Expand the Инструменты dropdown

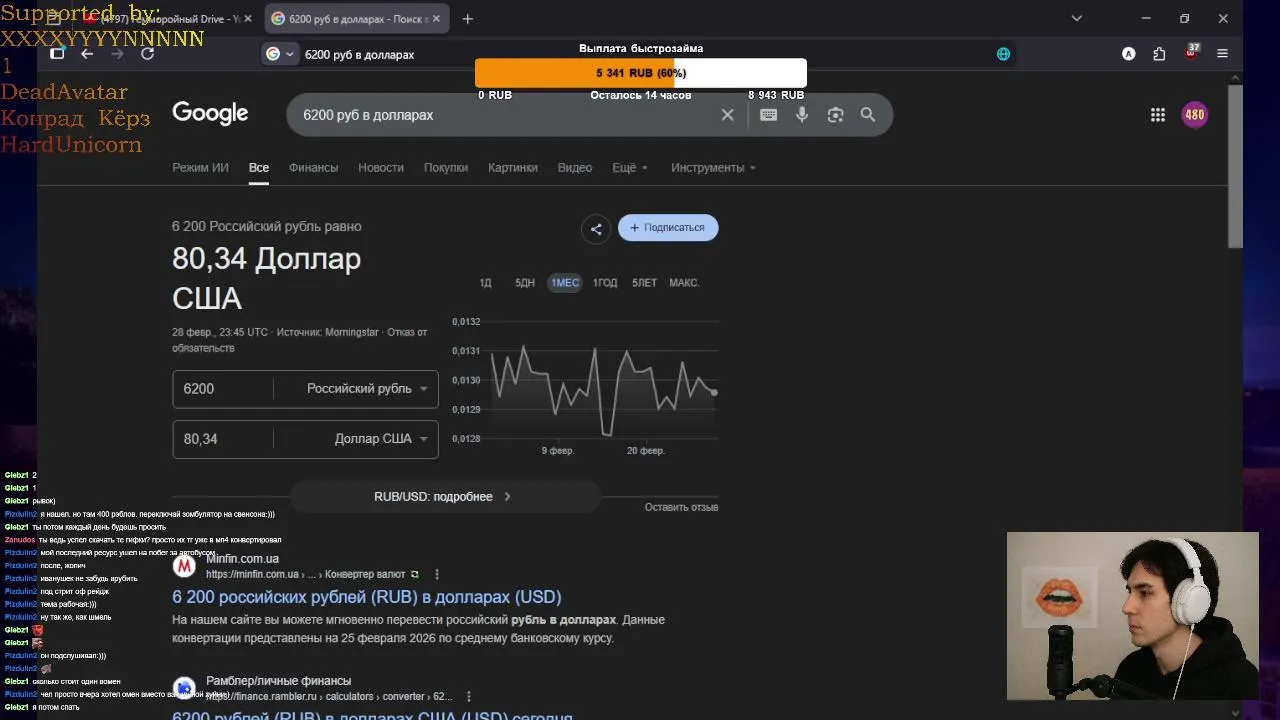(x=713, y=168)
